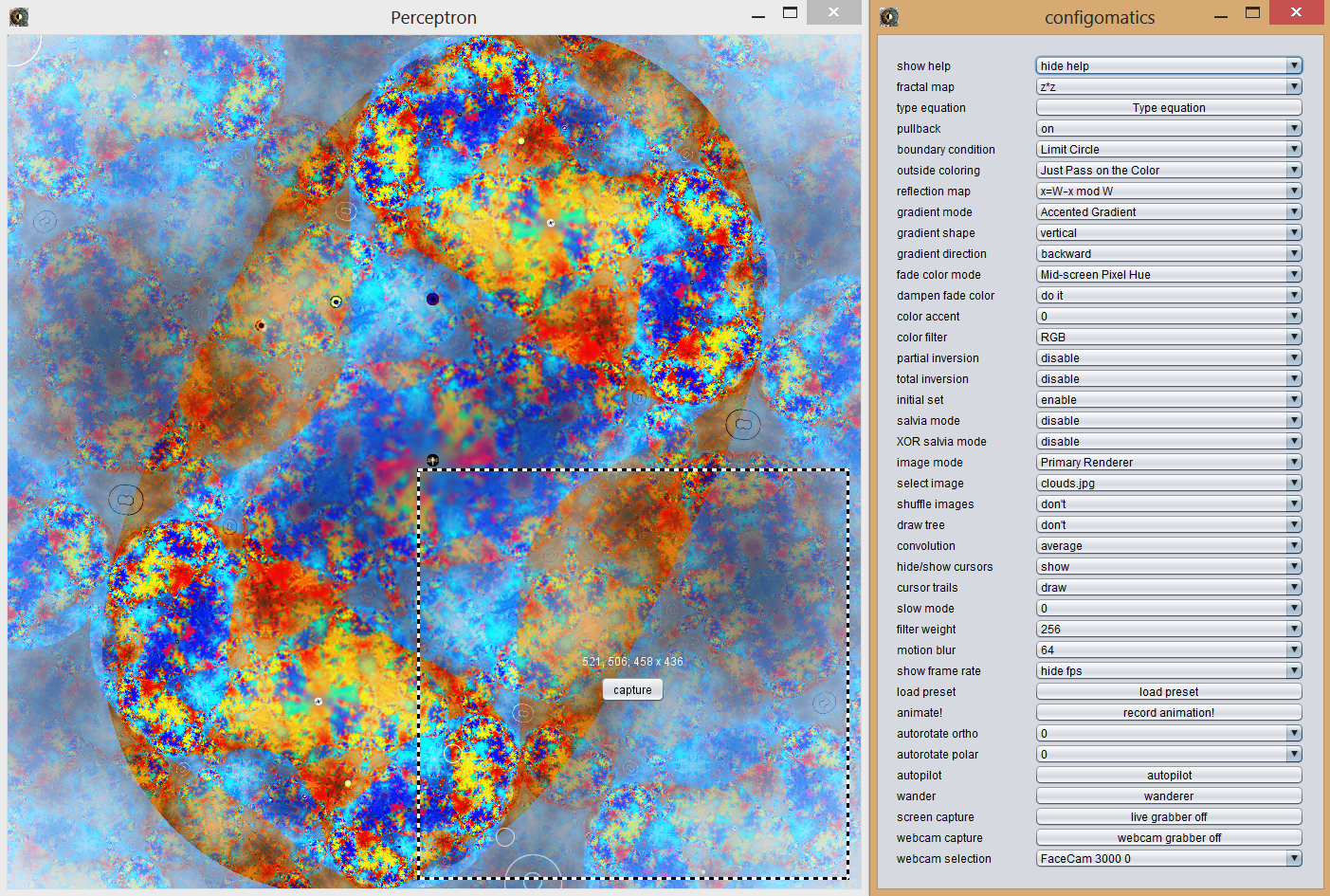Open the filter weight 256 dropdown
Screen dimensions: 1330x896
pyautogui.click(x=1169, y=630)
